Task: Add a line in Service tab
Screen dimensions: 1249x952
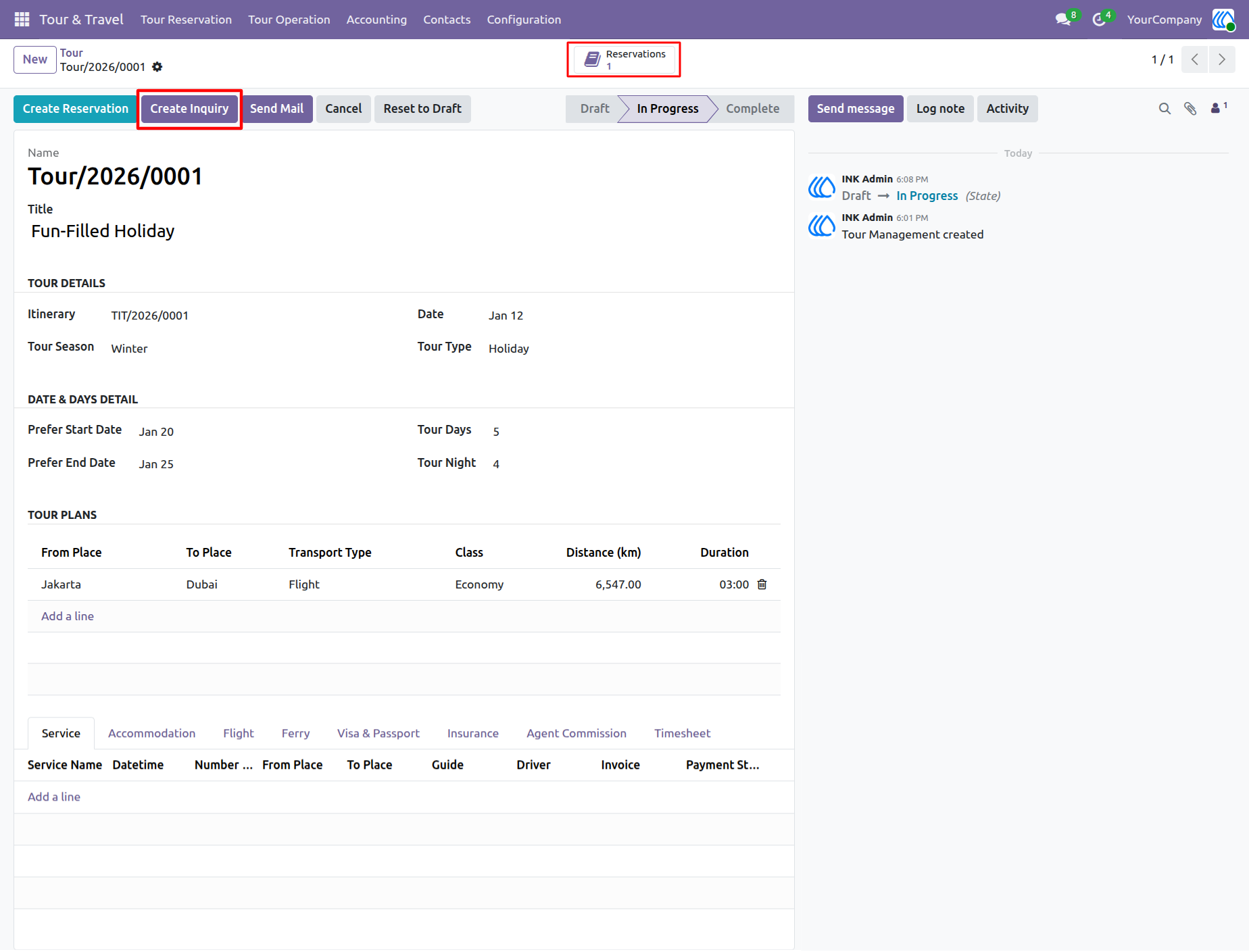Action: click(x=54, y=797)
